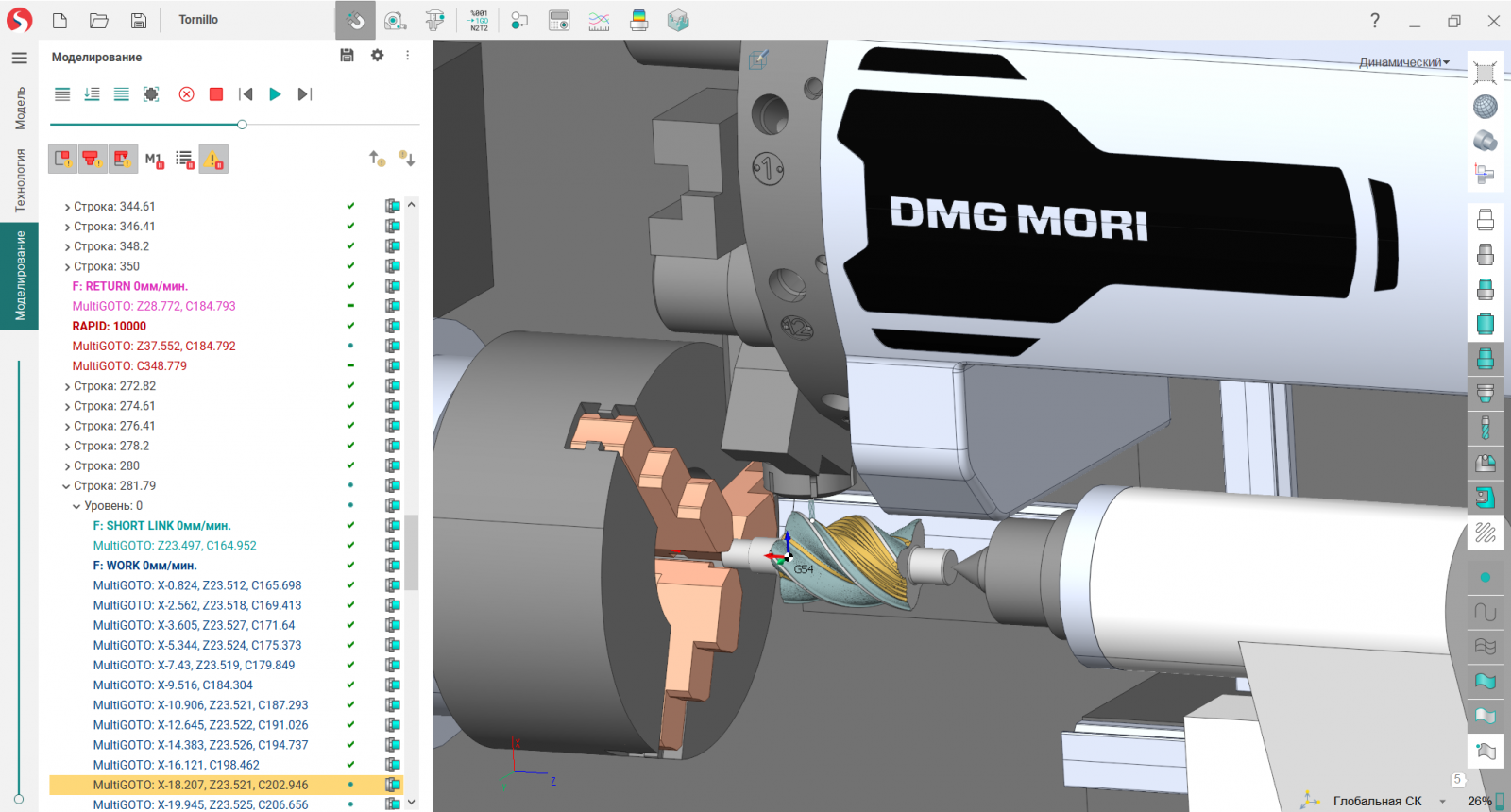Stop the simulation with red square button

tap(216, 94)
